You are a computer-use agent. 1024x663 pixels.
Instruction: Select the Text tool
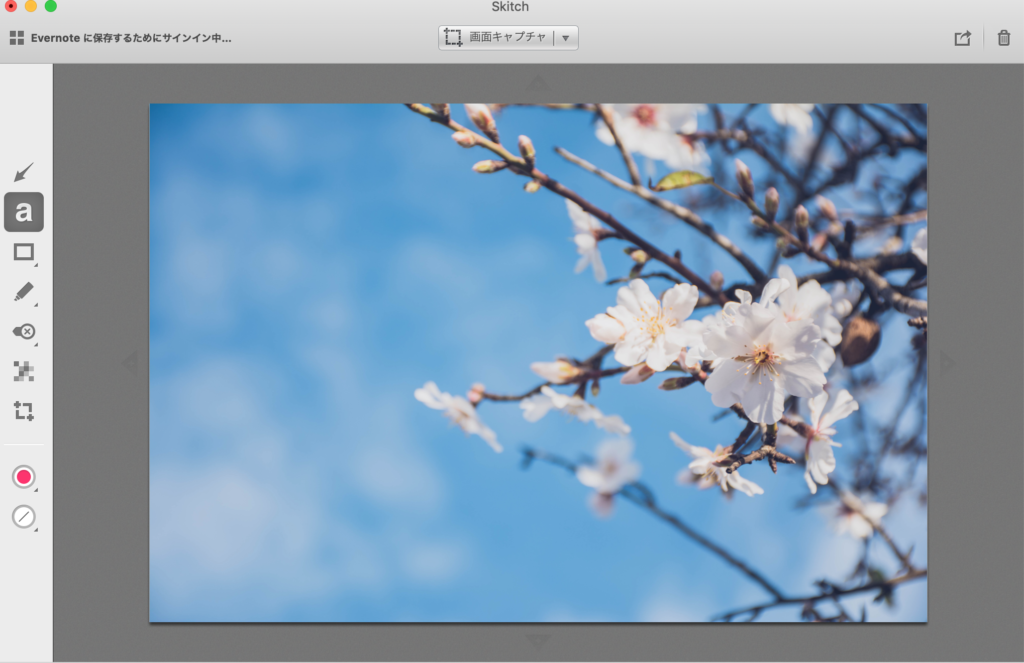[x=24, y=212]
